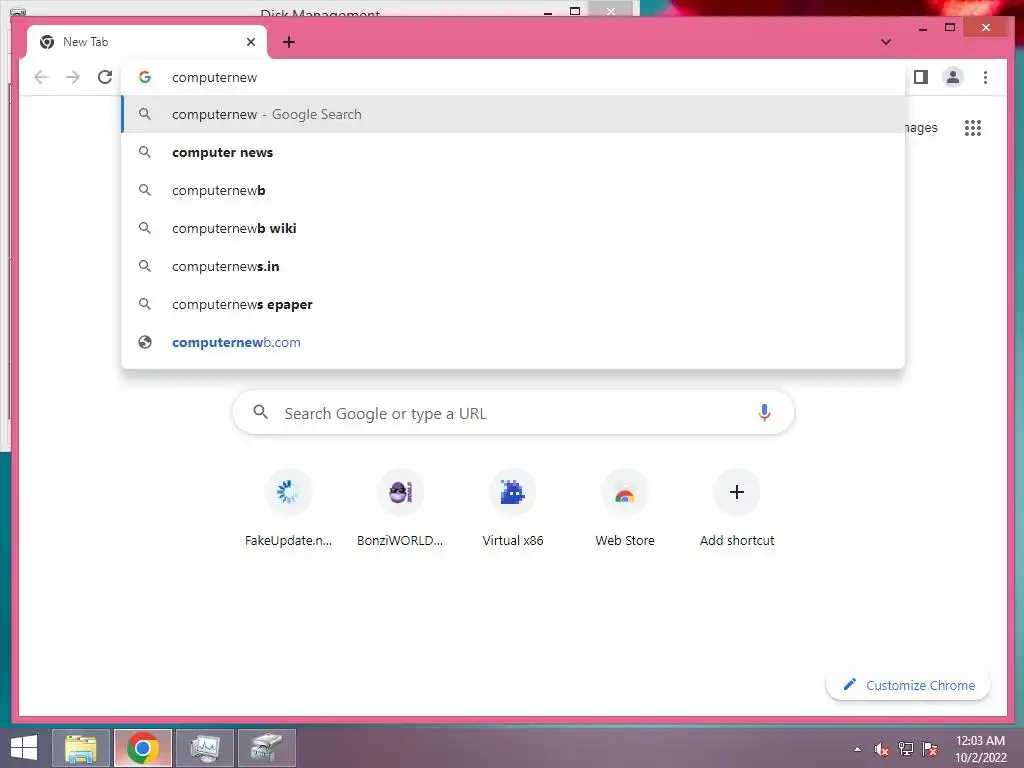The image size is (1024, 768).
Task: Minimize the Disk Management window
Action: click(548, 11)
